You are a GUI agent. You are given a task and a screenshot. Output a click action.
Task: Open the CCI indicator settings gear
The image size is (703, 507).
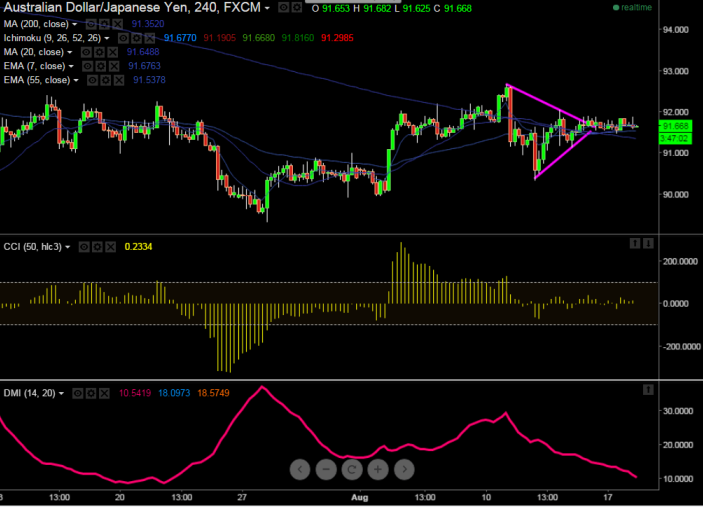coord(97,247)
